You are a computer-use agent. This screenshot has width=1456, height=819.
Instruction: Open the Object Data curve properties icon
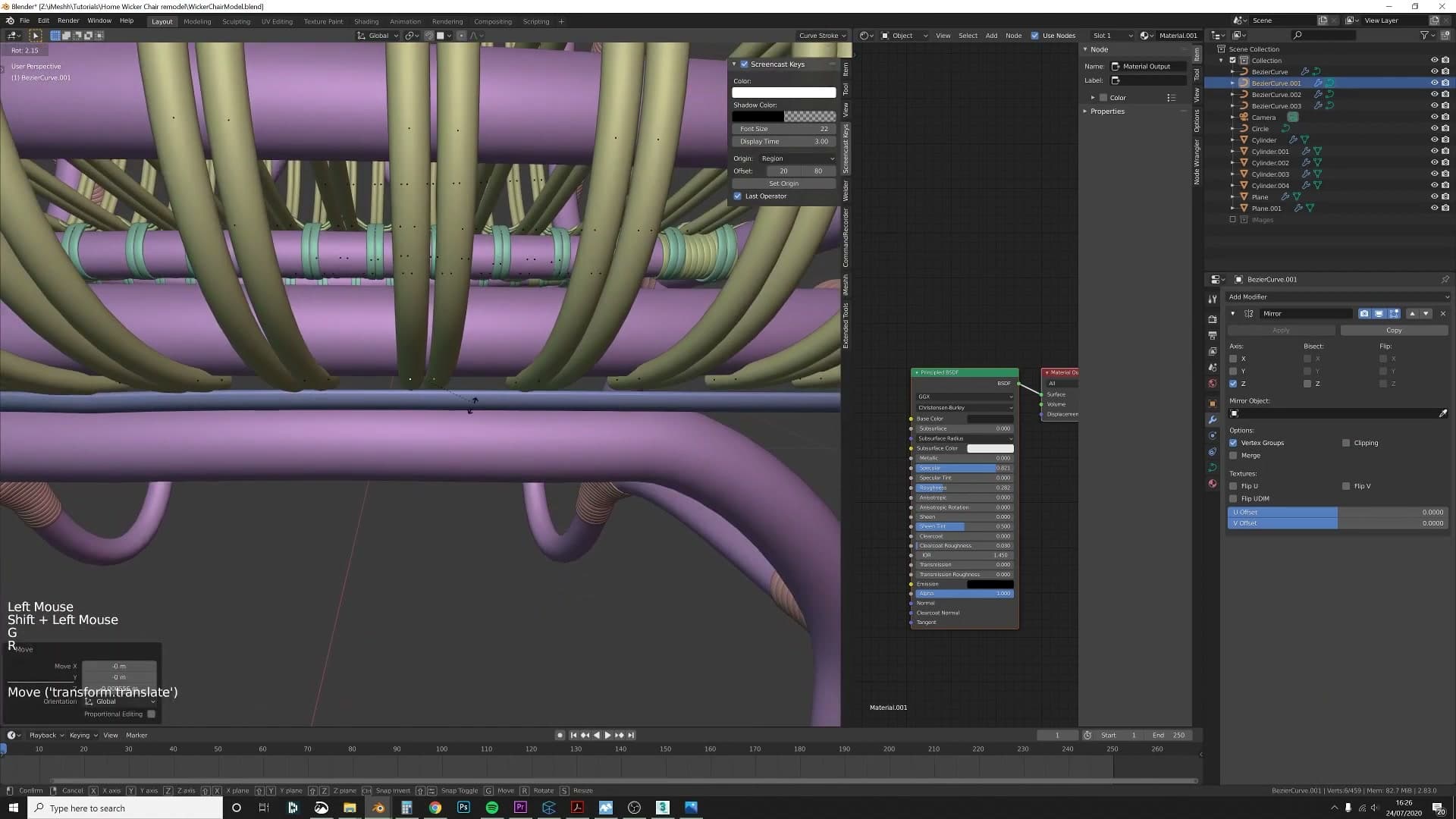click(1213, 467)
